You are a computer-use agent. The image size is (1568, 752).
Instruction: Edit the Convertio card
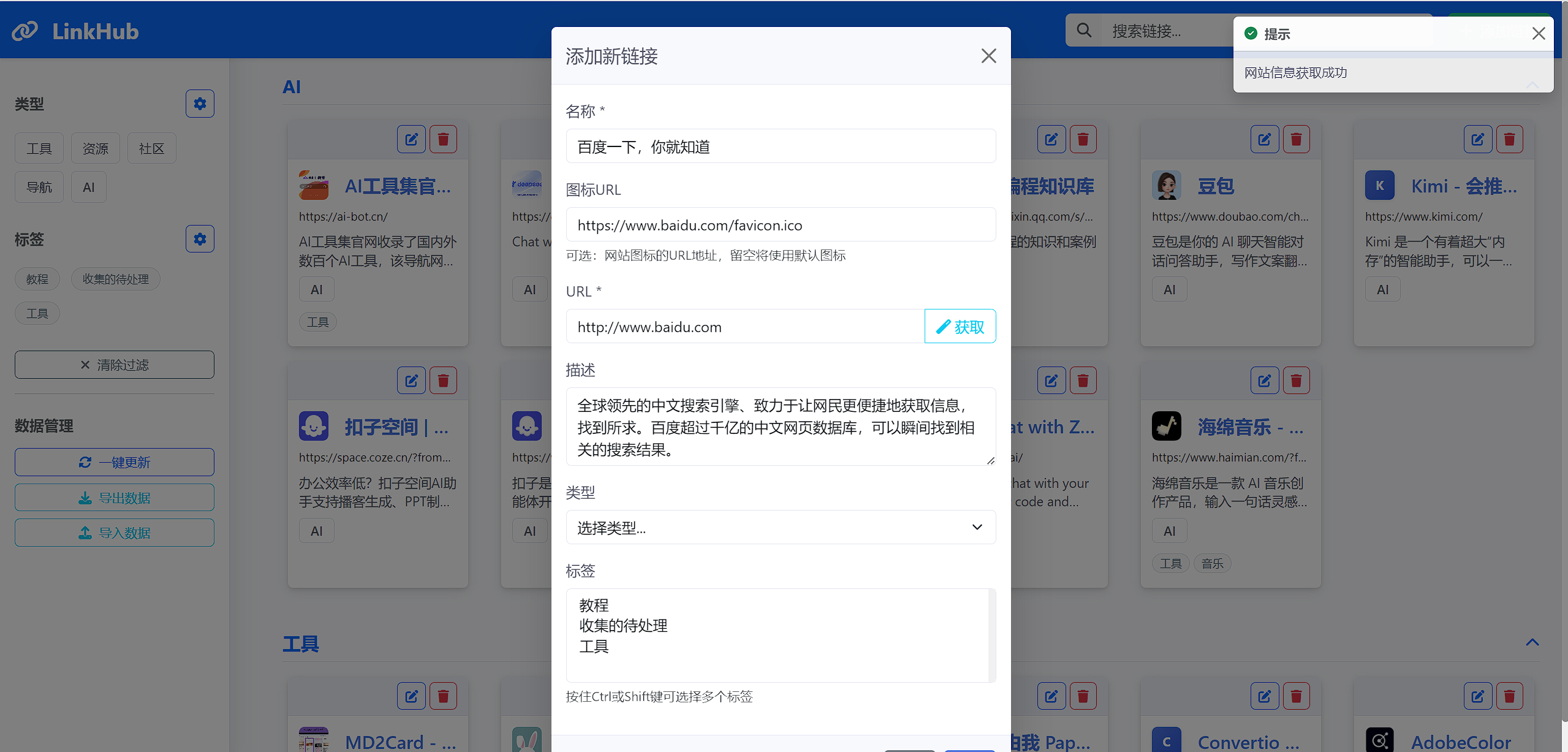click(1264, 696)
